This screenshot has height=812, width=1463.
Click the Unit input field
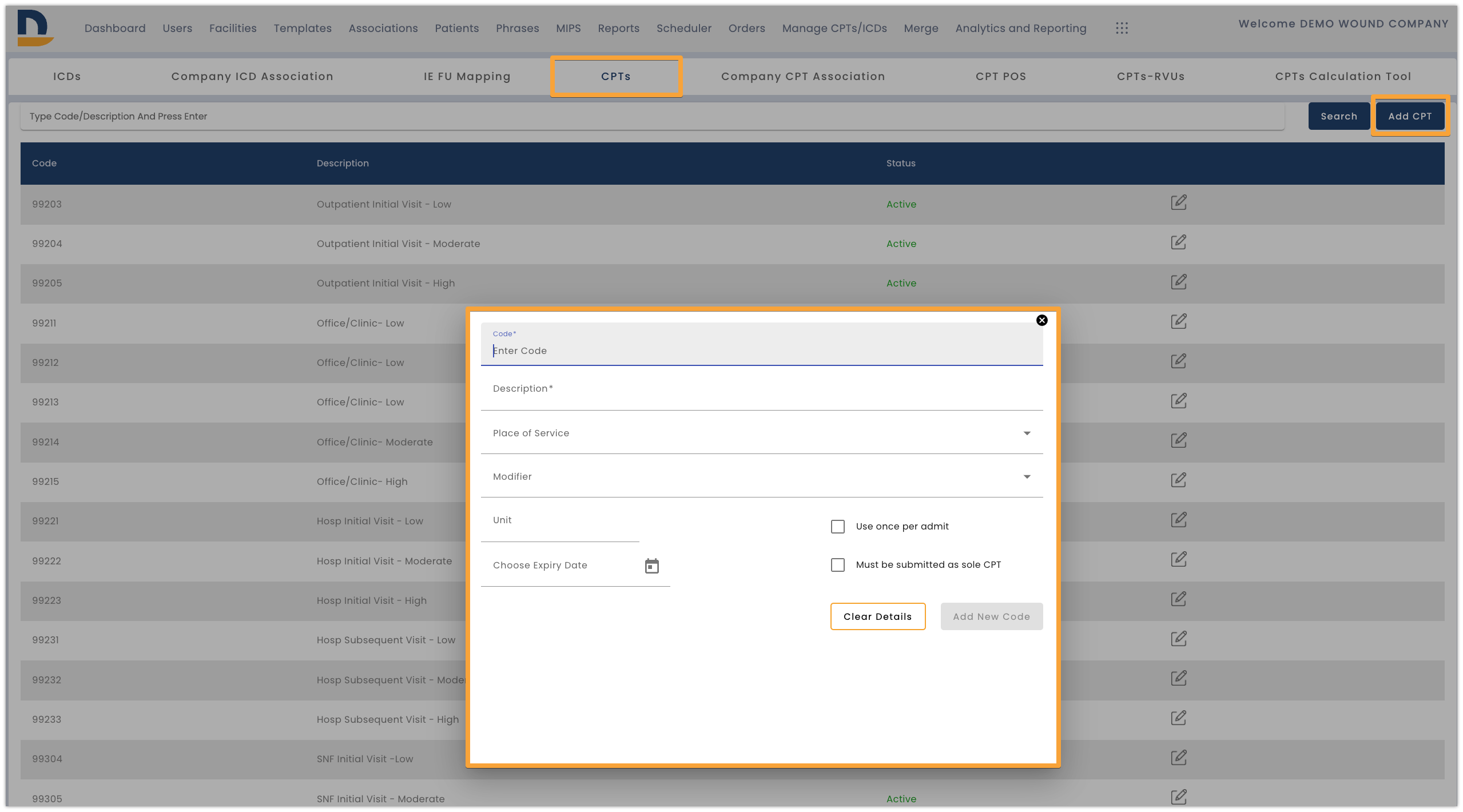click(560, 520)
